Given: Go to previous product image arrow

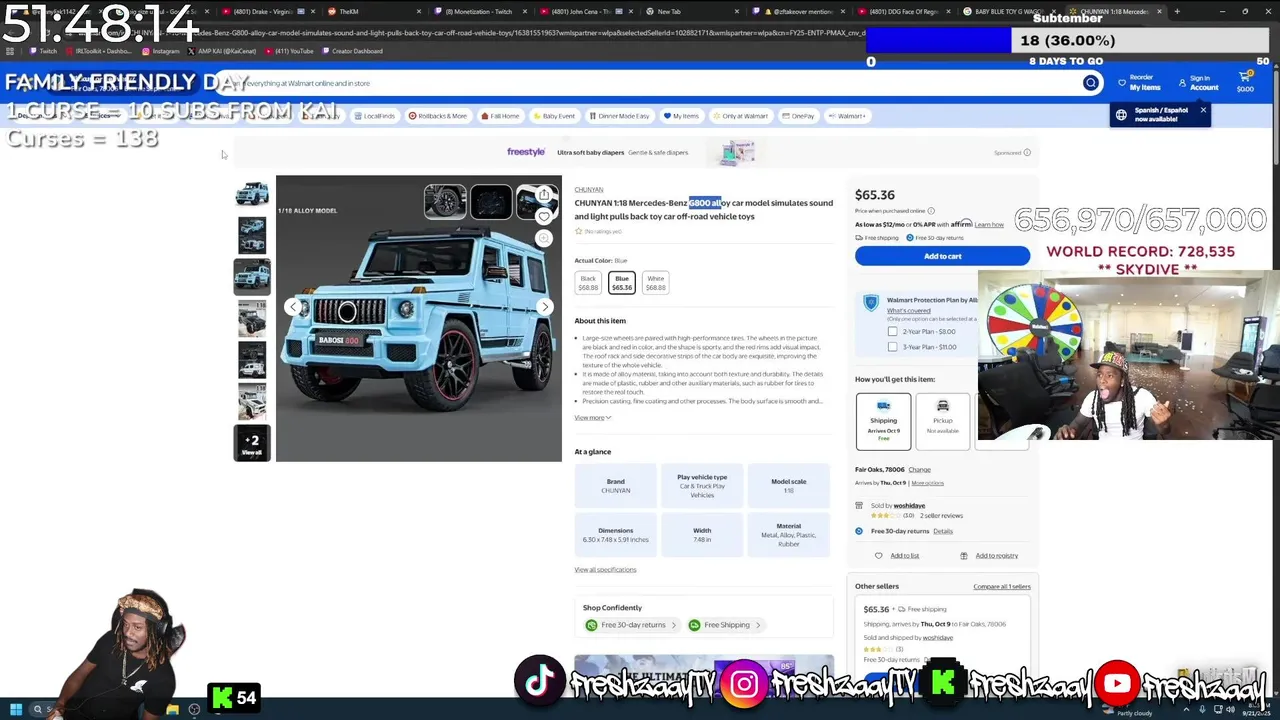Looking at the screenshot, I should (293, 307).
